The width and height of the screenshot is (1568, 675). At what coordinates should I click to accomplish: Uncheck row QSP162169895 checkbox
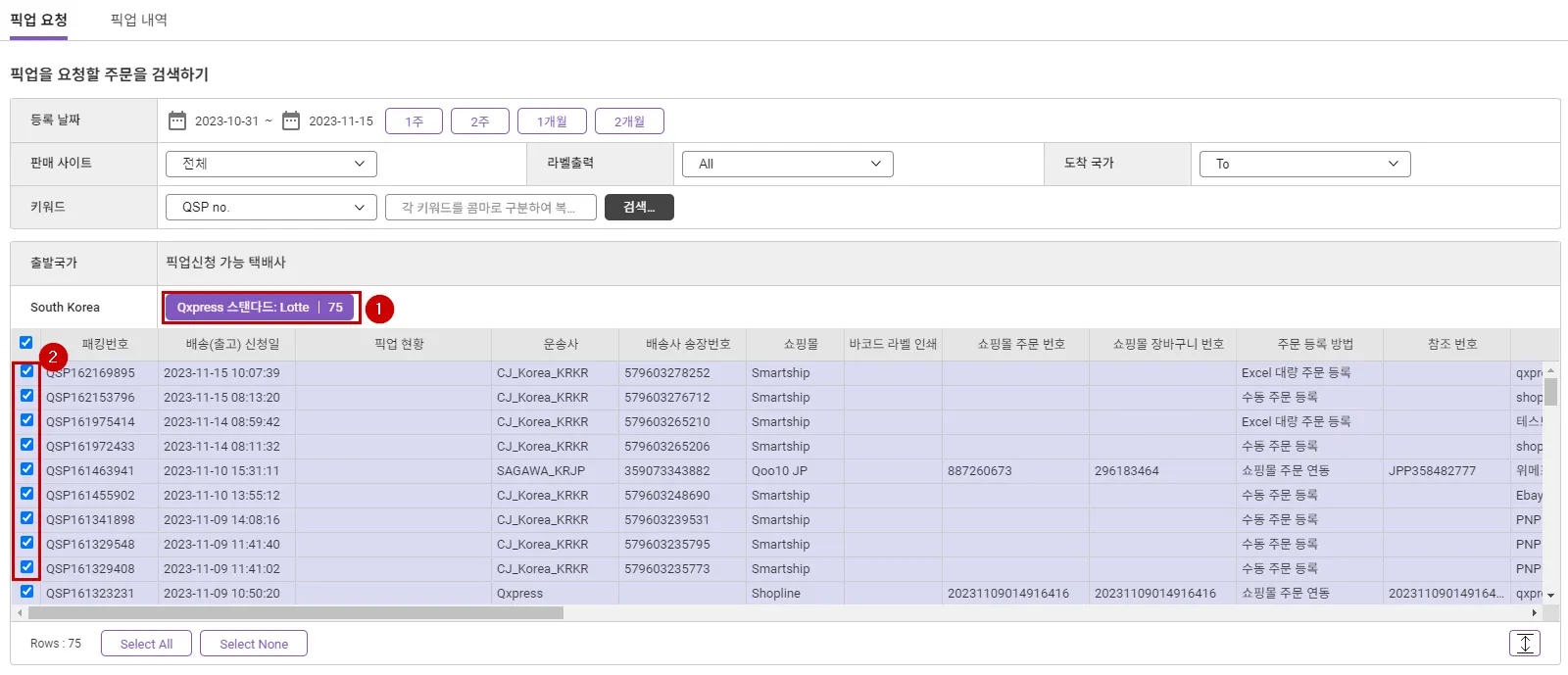click(x=26, y=371)
